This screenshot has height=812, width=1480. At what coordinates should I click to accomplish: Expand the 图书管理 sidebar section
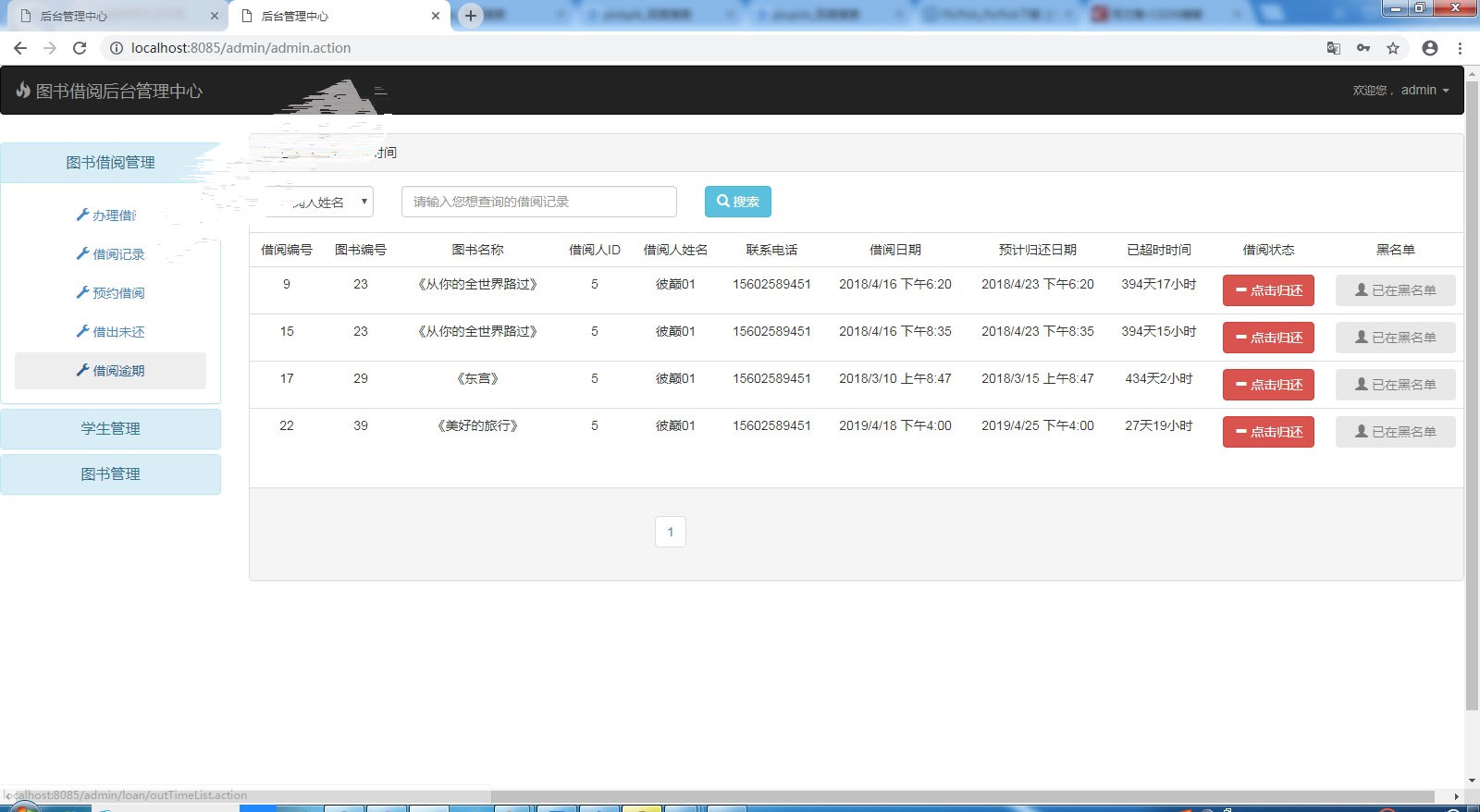click(x=110, y=474)
